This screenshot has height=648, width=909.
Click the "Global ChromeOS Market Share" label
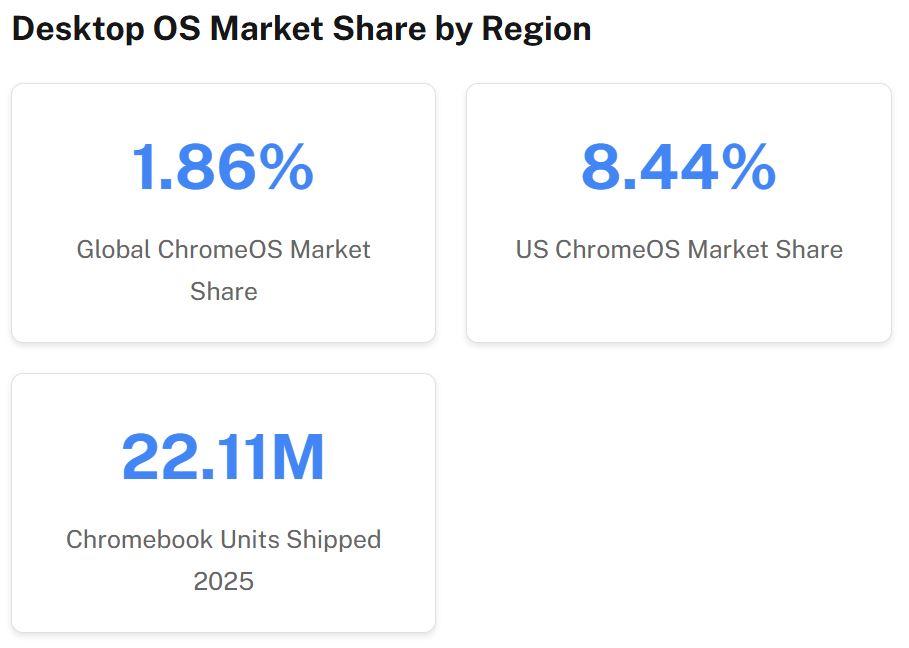coord(223,249)
